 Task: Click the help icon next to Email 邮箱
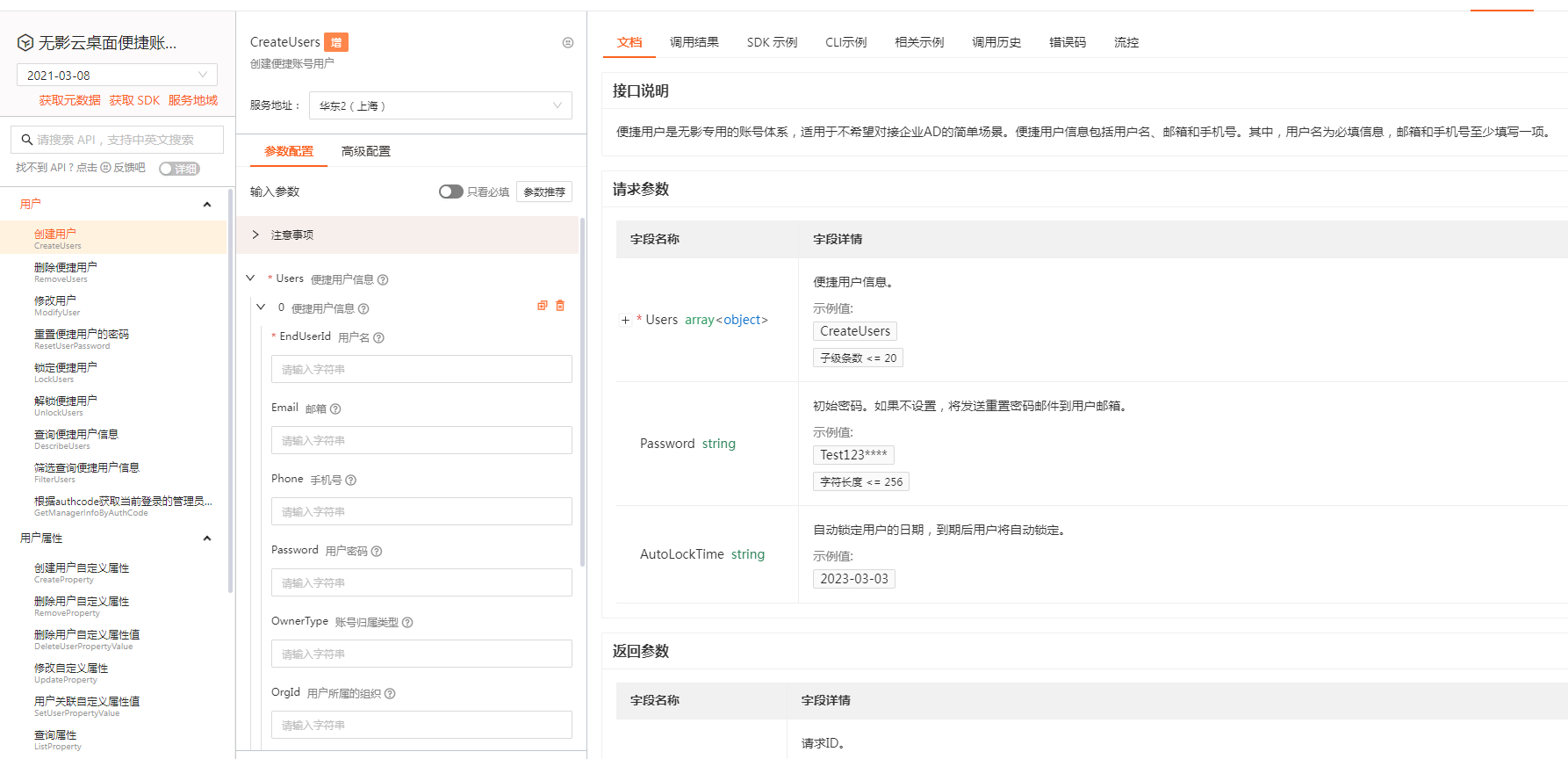335,408
